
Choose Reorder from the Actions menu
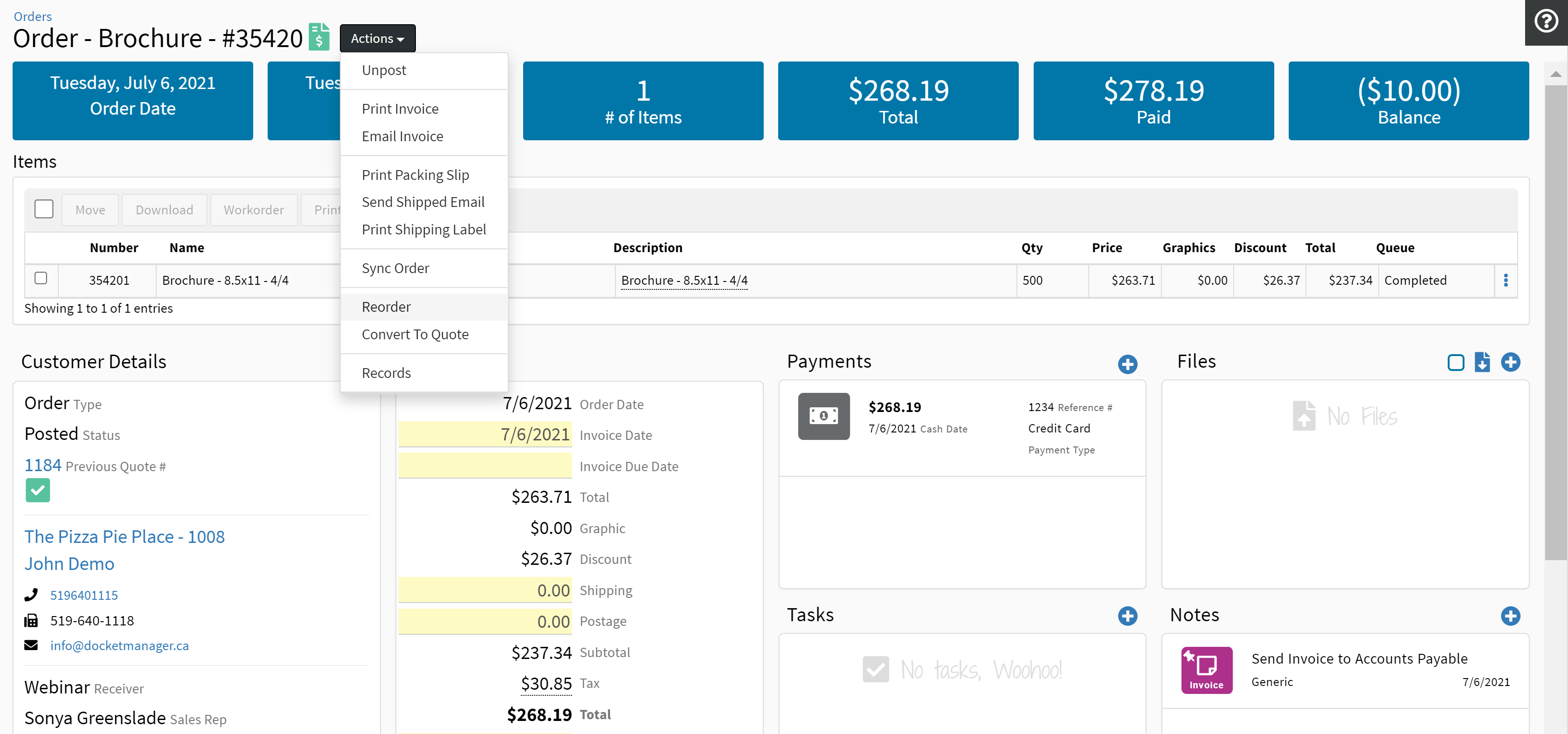(x=386, y=307)
